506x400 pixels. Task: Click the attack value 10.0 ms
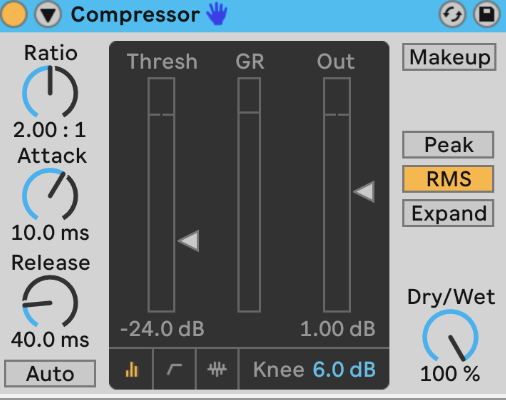point(50,233)
